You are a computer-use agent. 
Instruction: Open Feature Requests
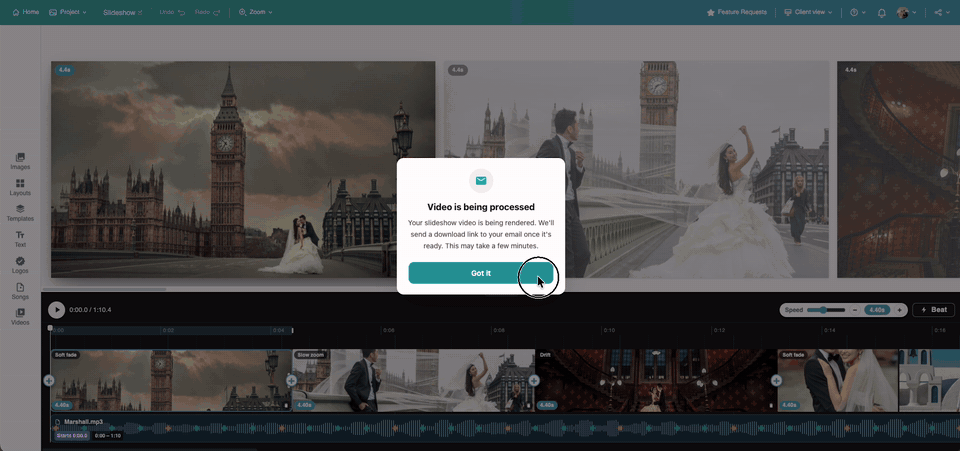[737, 12]
